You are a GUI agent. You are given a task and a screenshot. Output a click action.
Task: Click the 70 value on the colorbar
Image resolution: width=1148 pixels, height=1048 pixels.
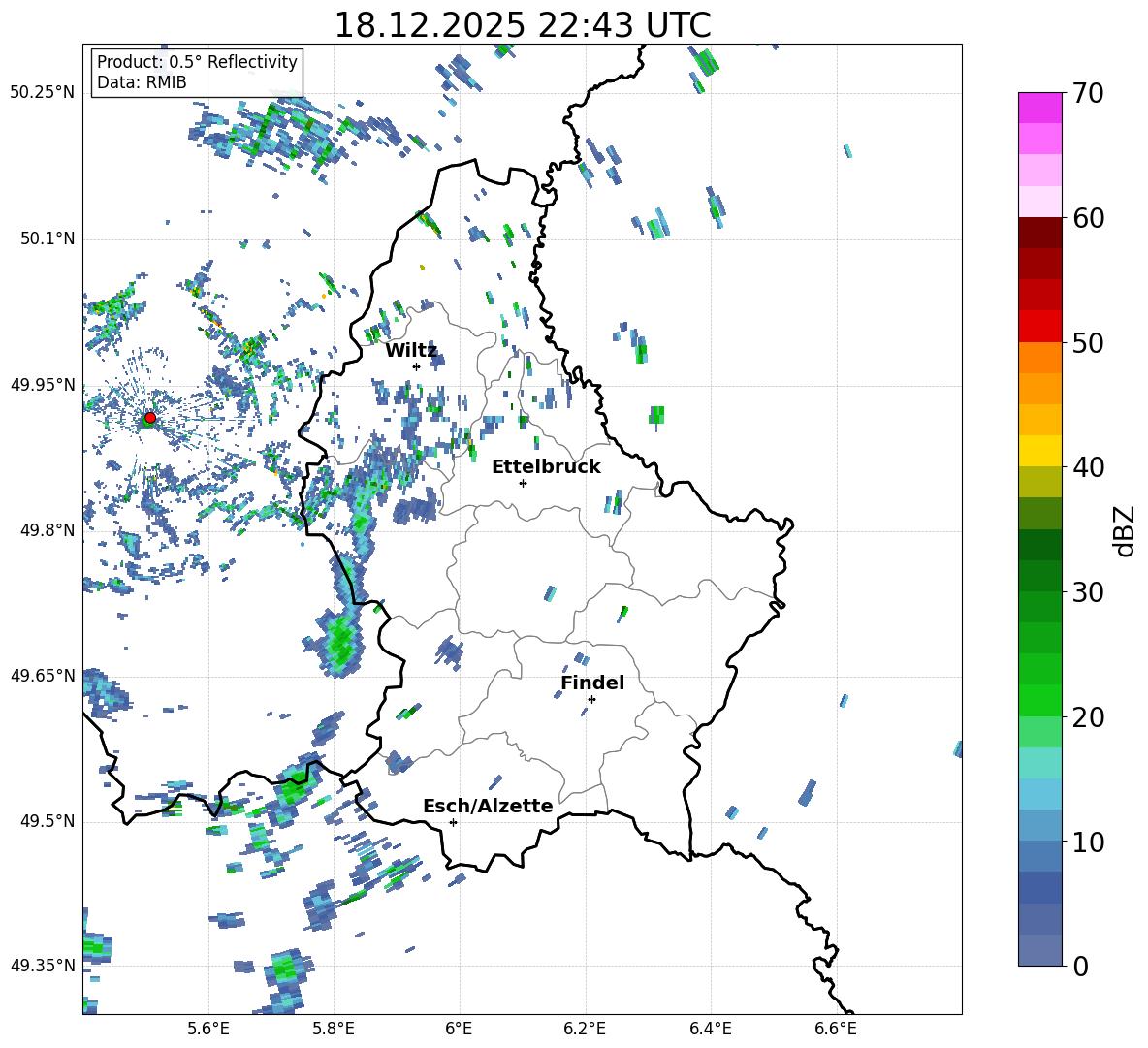click(1090, 94)
